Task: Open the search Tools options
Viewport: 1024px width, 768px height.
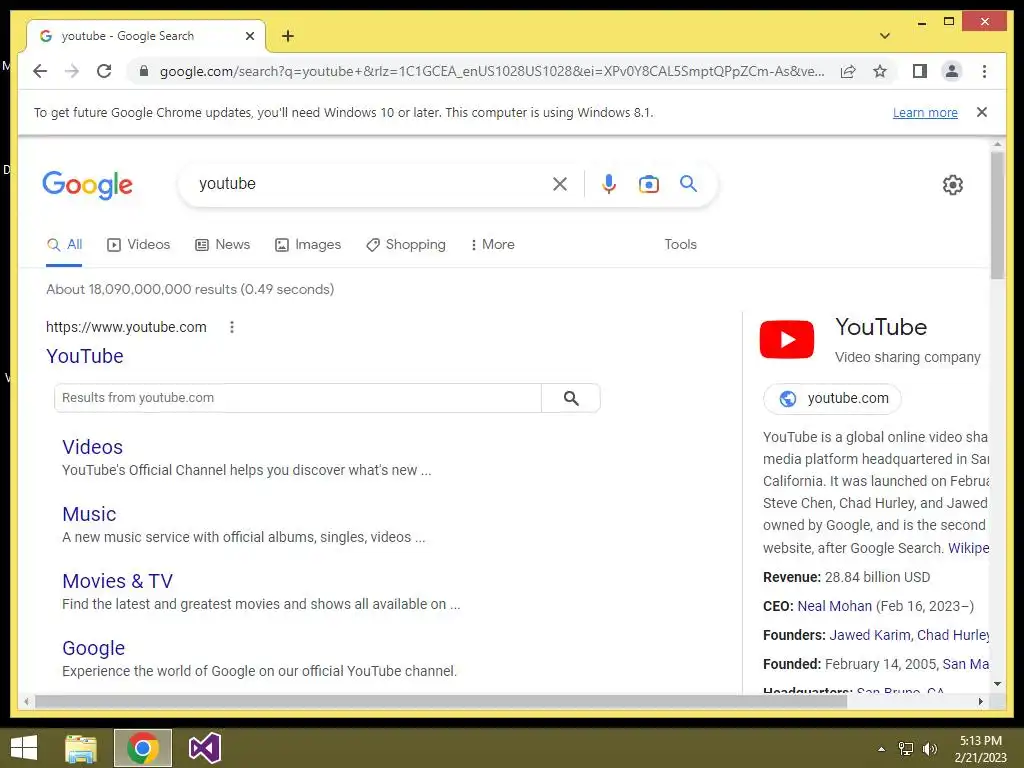Action: tap(680, 244)
